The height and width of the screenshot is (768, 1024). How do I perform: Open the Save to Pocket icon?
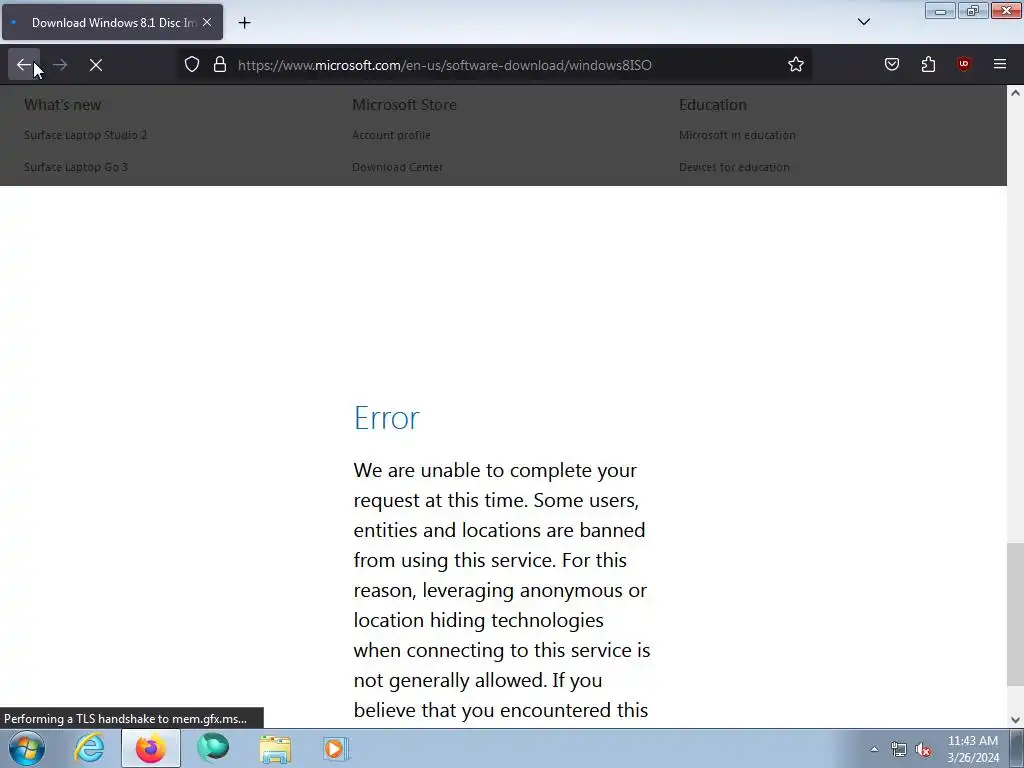point(891,65)
